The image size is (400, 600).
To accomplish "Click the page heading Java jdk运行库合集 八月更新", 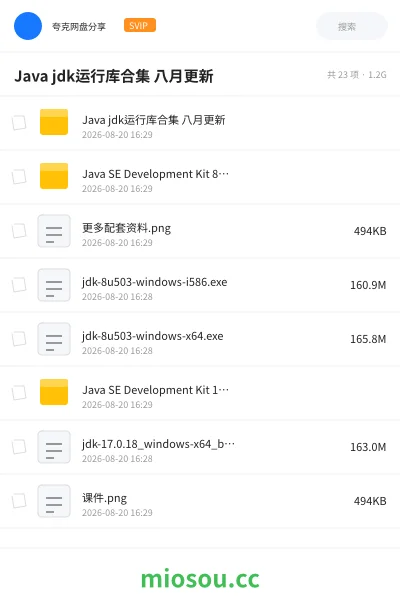I will click(x=114, y=76).
